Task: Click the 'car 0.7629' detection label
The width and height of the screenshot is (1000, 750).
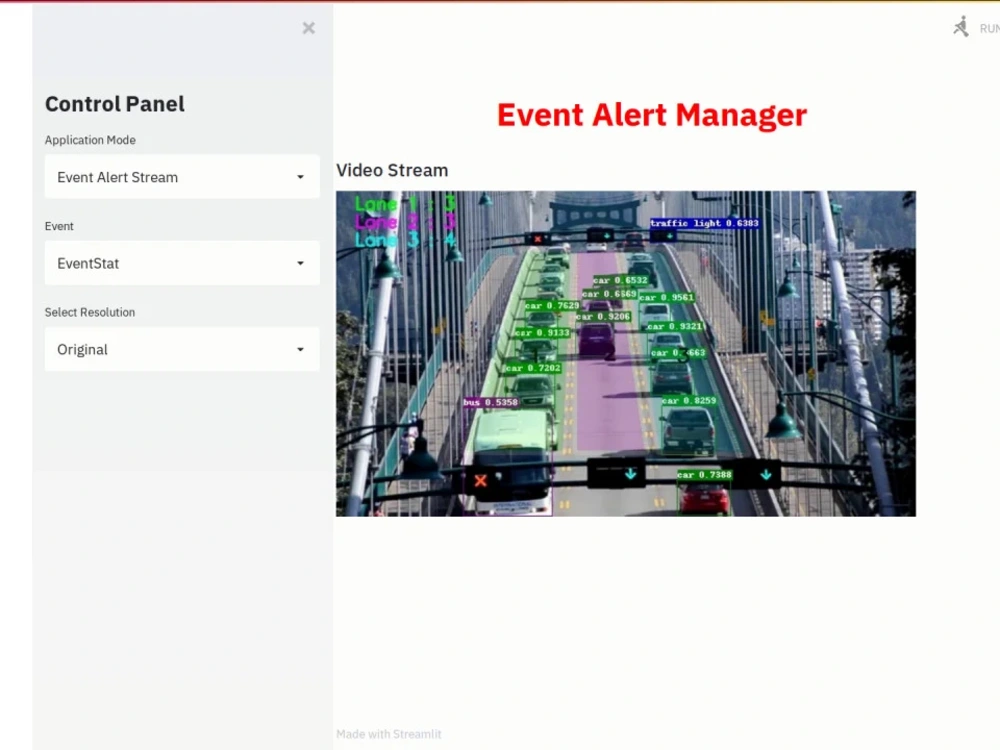Action: (552, 305)
